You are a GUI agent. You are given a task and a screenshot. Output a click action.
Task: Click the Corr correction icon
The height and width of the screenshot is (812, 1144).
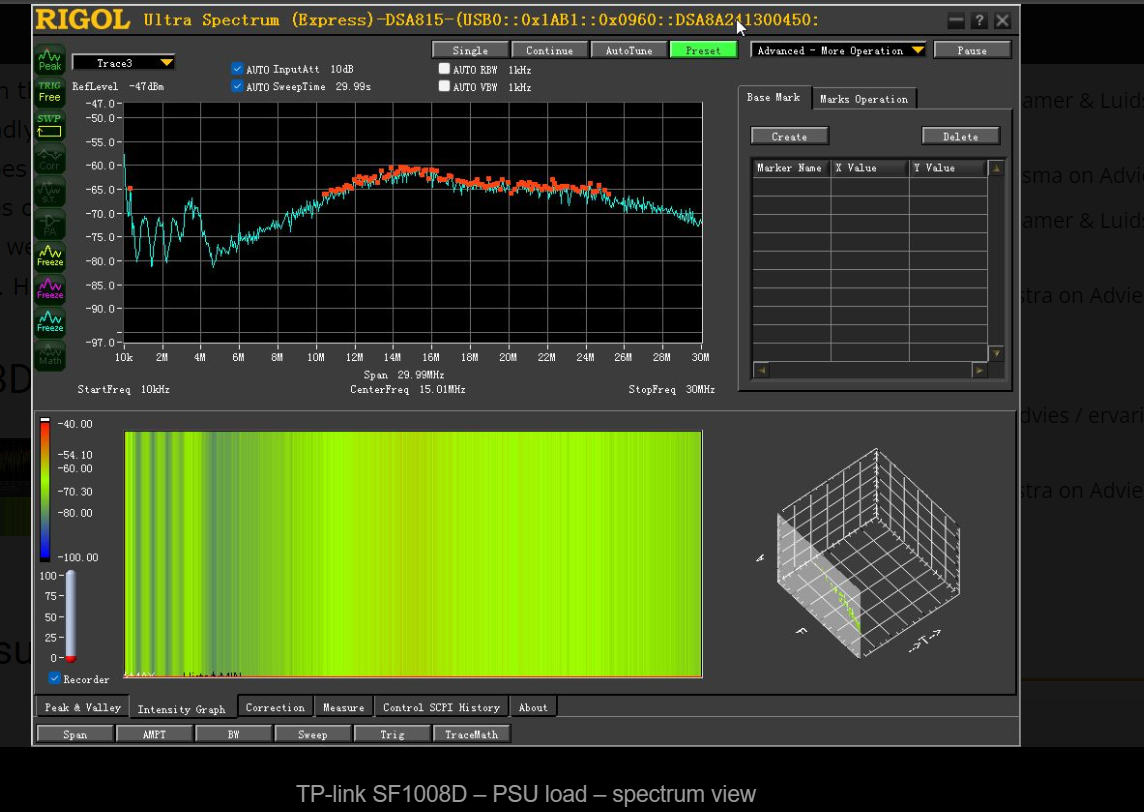tap(50, 159)
